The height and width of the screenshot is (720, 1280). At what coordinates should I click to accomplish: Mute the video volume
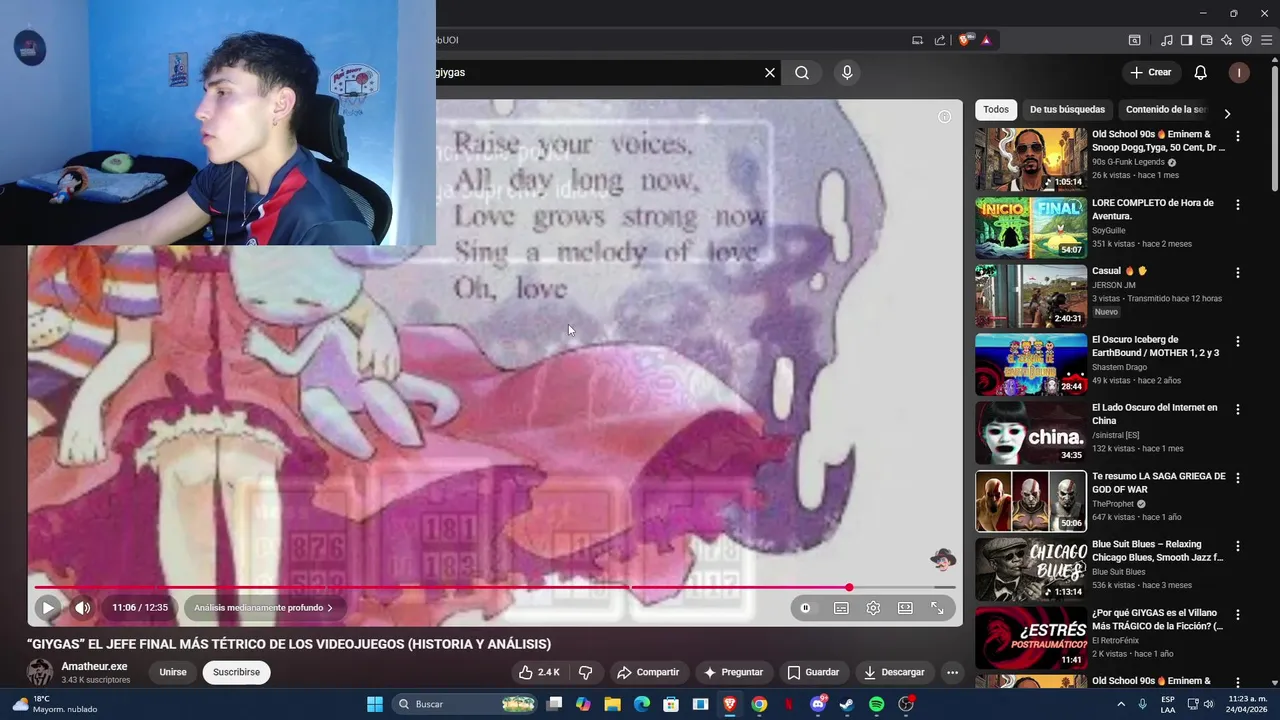(82, 607)
